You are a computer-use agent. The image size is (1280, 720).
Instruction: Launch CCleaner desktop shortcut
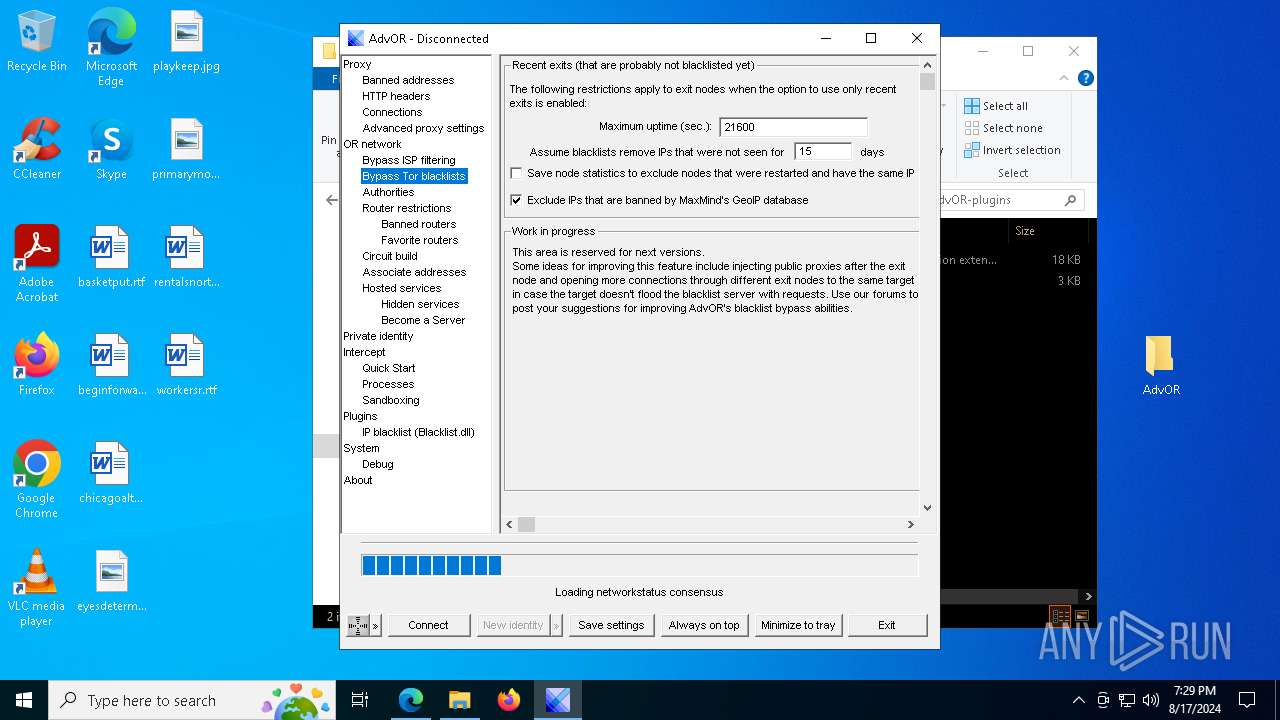37,149
